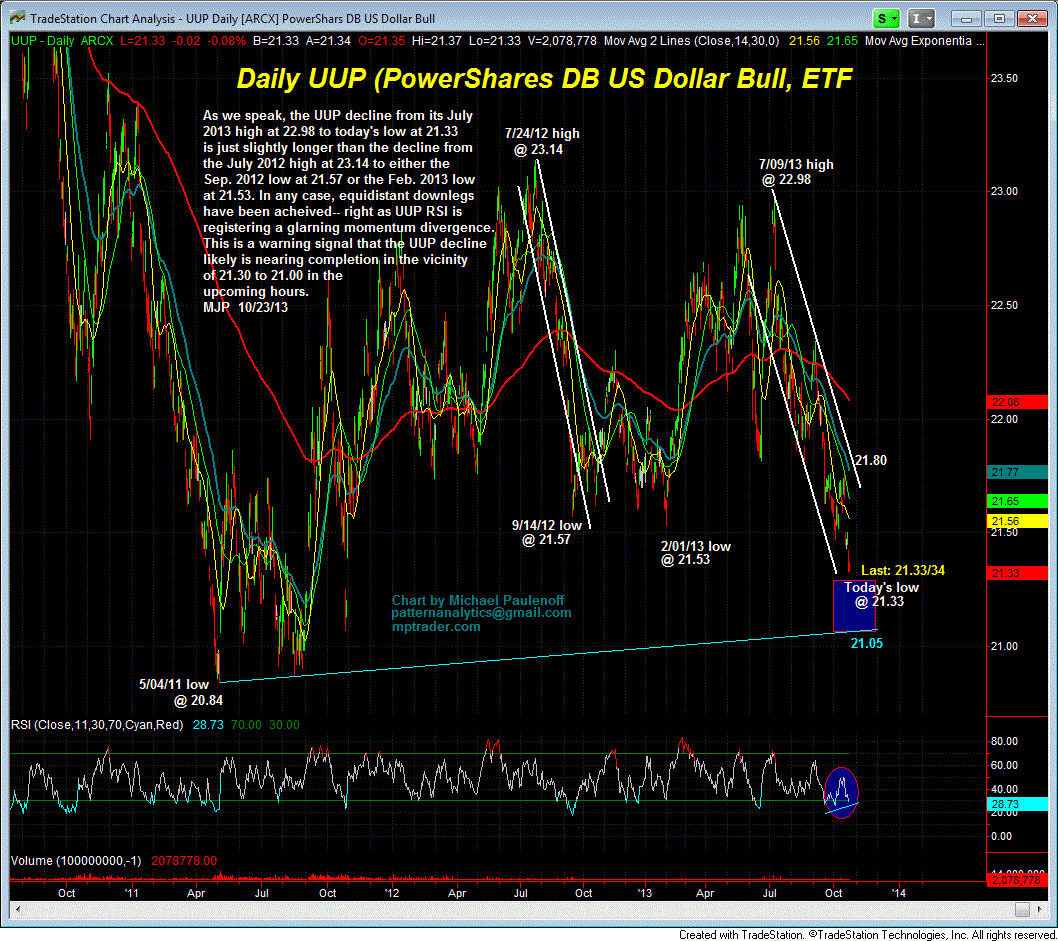Click the 'Today's low @ 21.33' annotation

881,594
